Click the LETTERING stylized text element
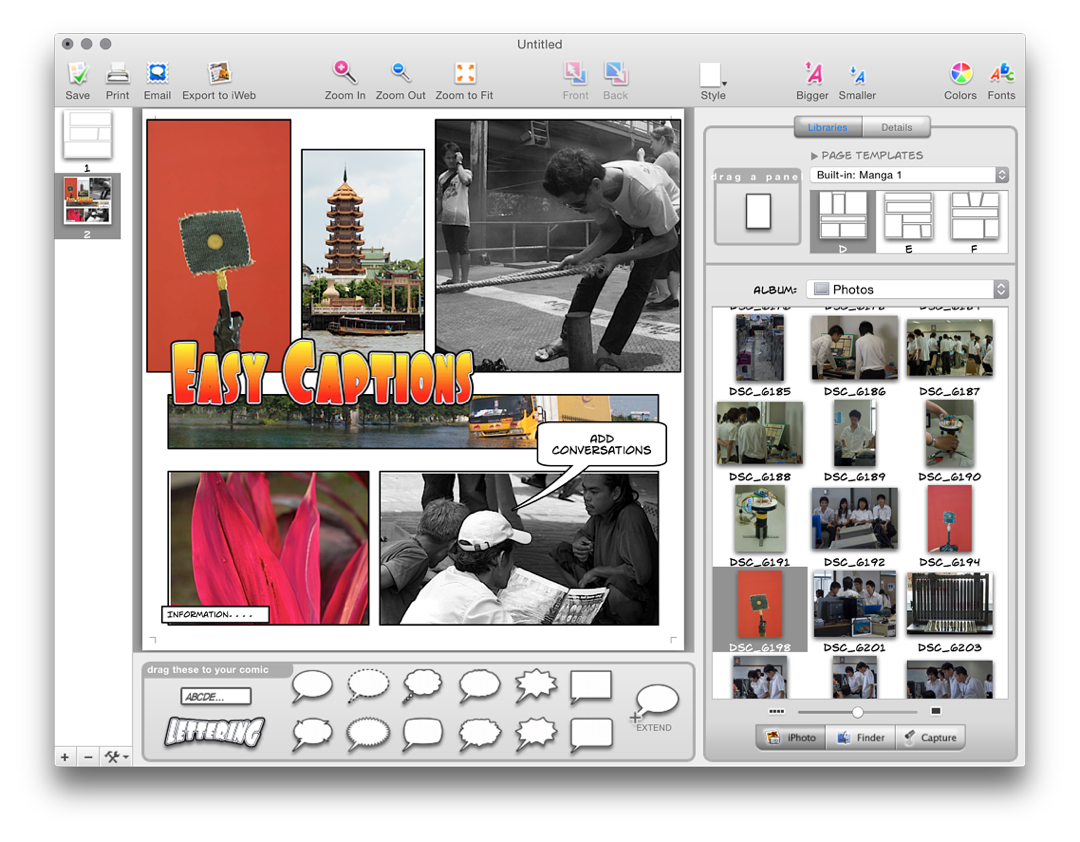 (214, 731)
